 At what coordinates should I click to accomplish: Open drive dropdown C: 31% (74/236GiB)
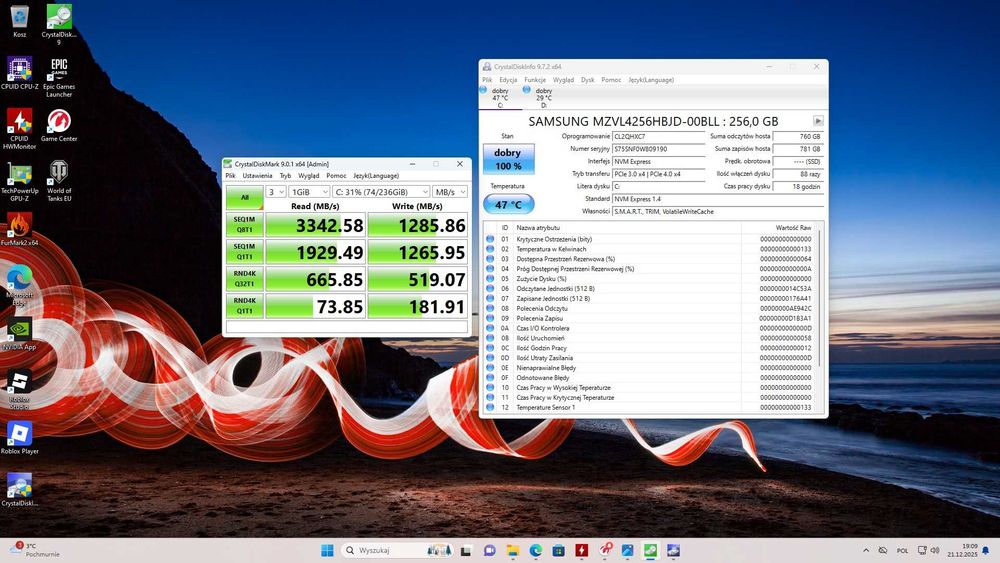pos(381,192)
